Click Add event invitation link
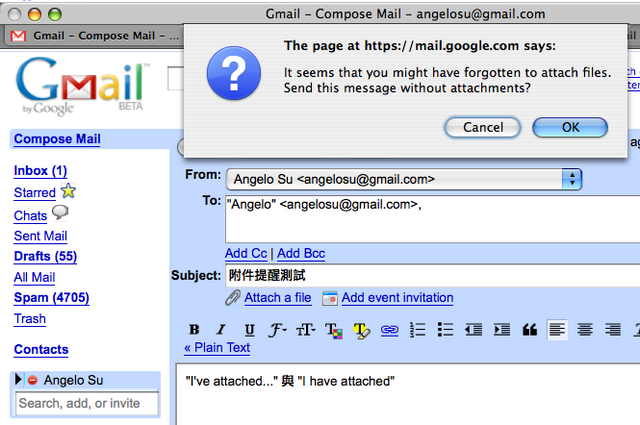Screen dimensions: 640x425 coord(398,298)
